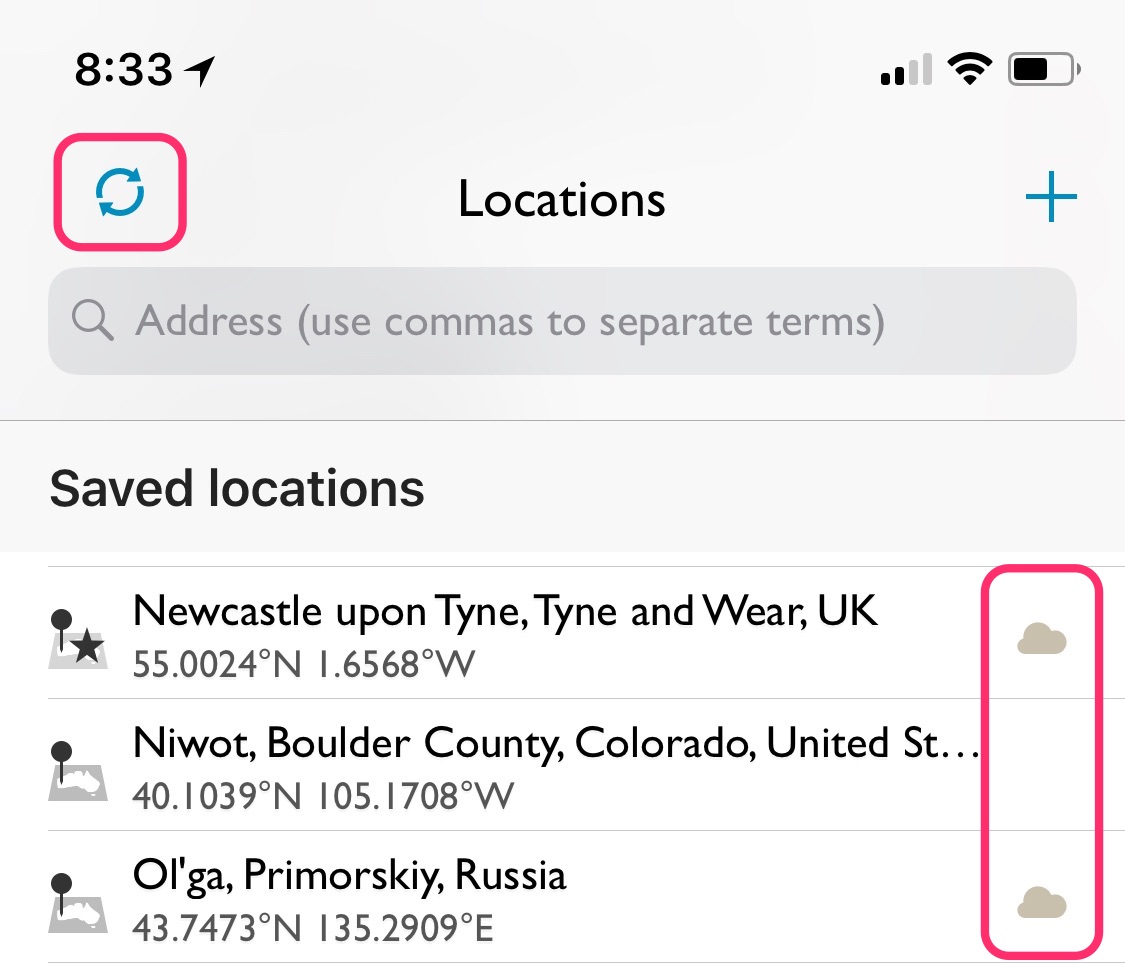Tap the cloud icon beside Ol'ga, Primorskiy
This screenshot has width=1125, height=969.
(1042, 902)
